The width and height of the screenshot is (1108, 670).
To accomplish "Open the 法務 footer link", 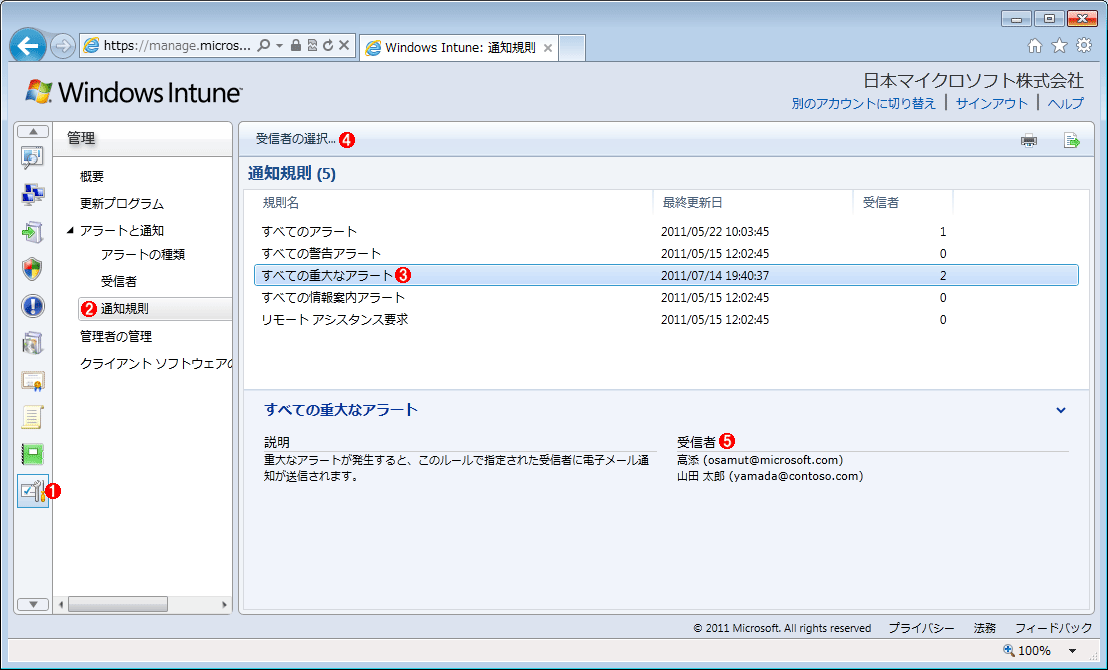I will (984, 628).
